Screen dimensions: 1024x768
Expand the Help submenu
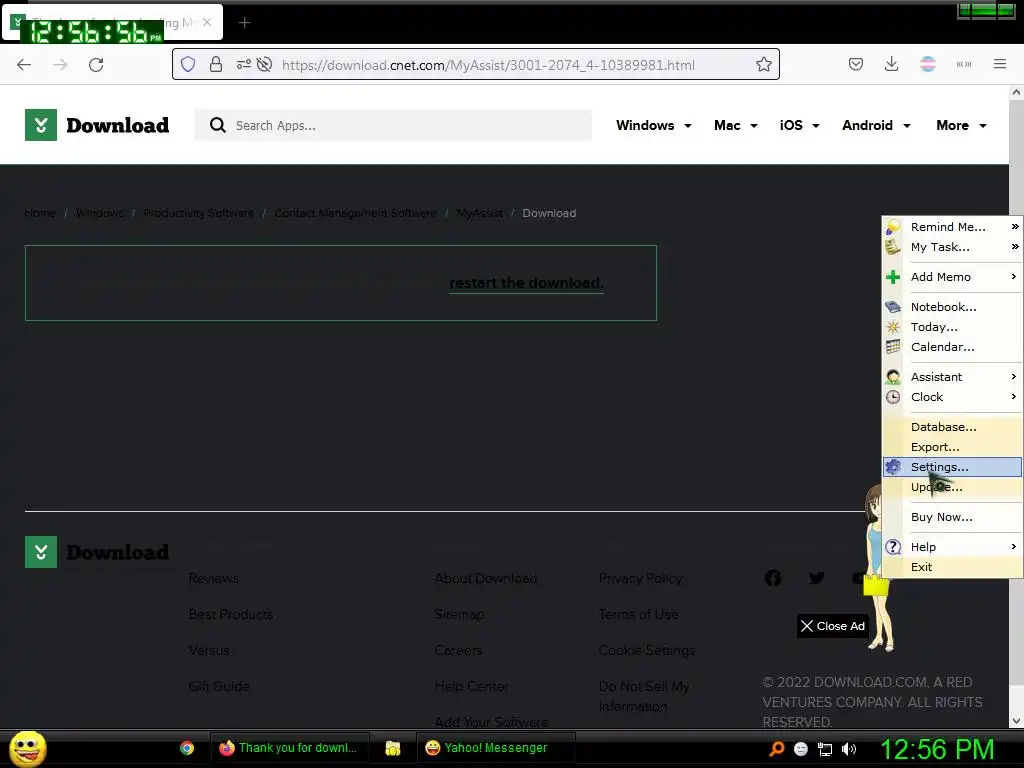pyautogui.click(x=1014, y=547)
